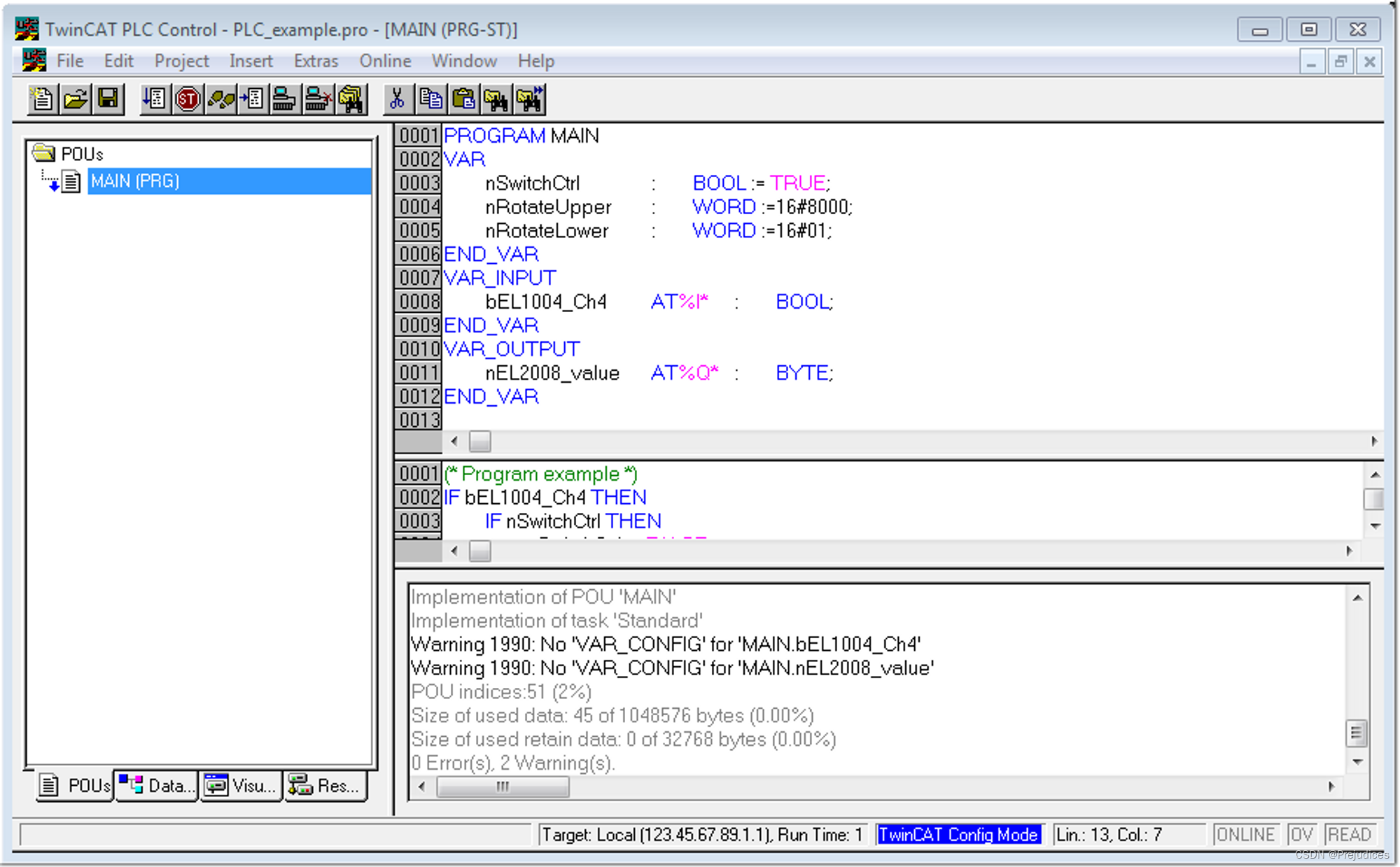Toggle the ONLINE status indicator
The image size is (1400, 867).
pyautogui.click(x=1245, y=834)
